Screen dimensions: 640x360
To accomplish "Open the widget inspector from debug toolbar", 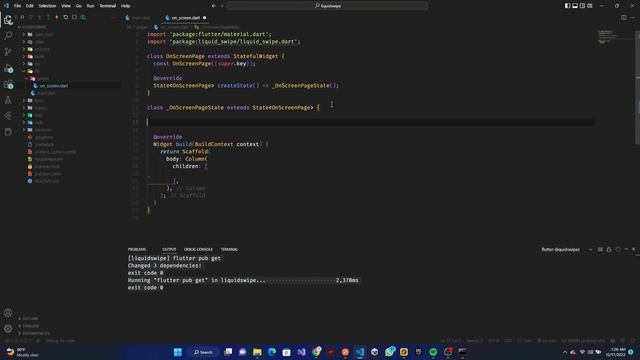I will coord(83,17).
